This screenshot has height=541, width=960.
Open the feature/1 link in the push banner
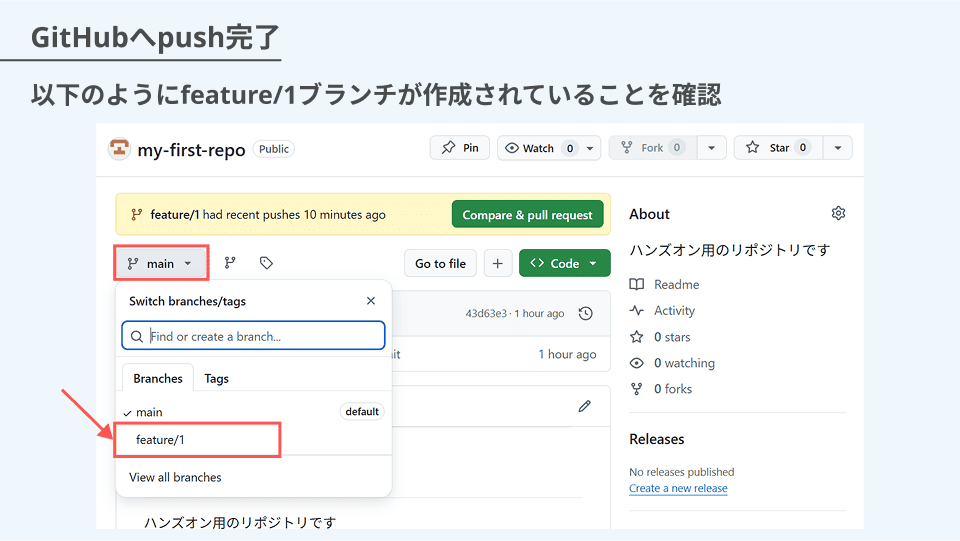point(174,215)
